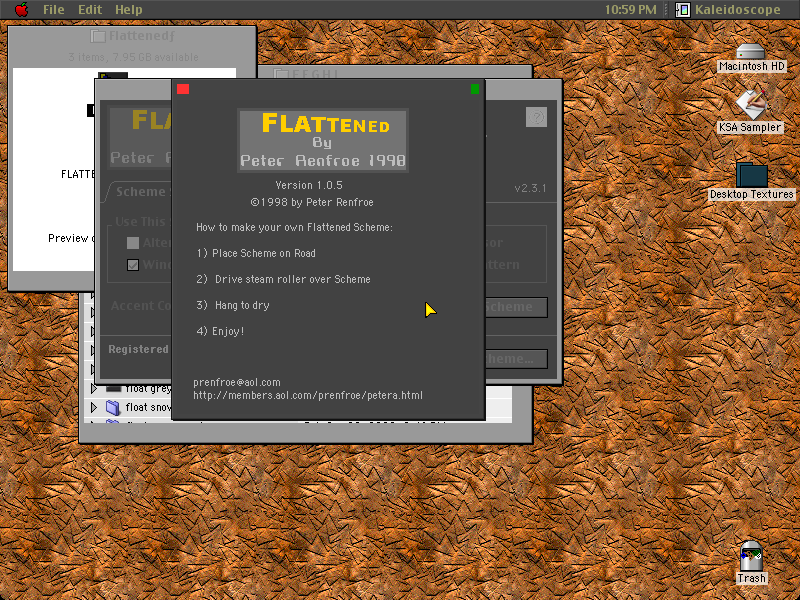Viewport: 800px width, 600px height.
Task: Click the Flattened title banner in the about dialog
Action: [x=323, y=140]
